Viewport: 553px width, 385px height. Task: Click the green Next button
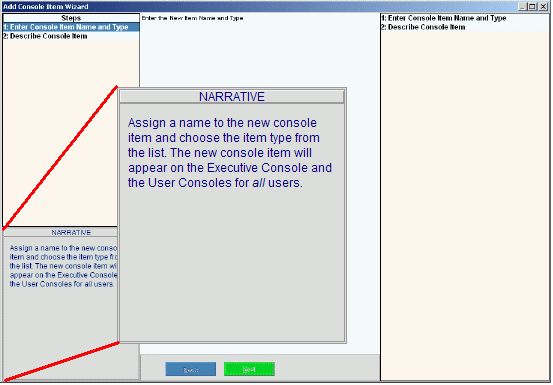point(249,369)
